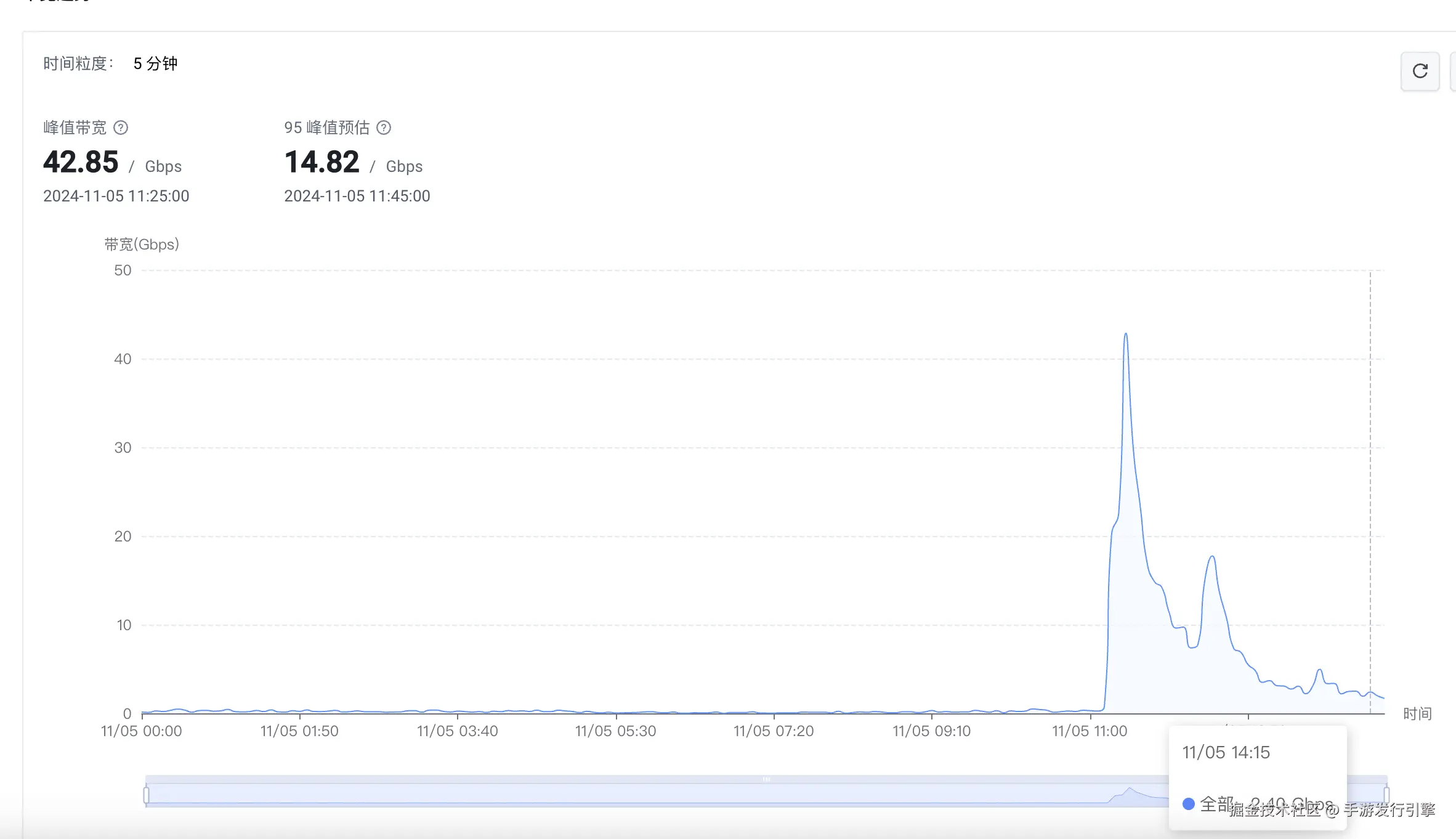Click the left handle of time range slider
This screenshot has height=839, width=1456.
(147, 795)
